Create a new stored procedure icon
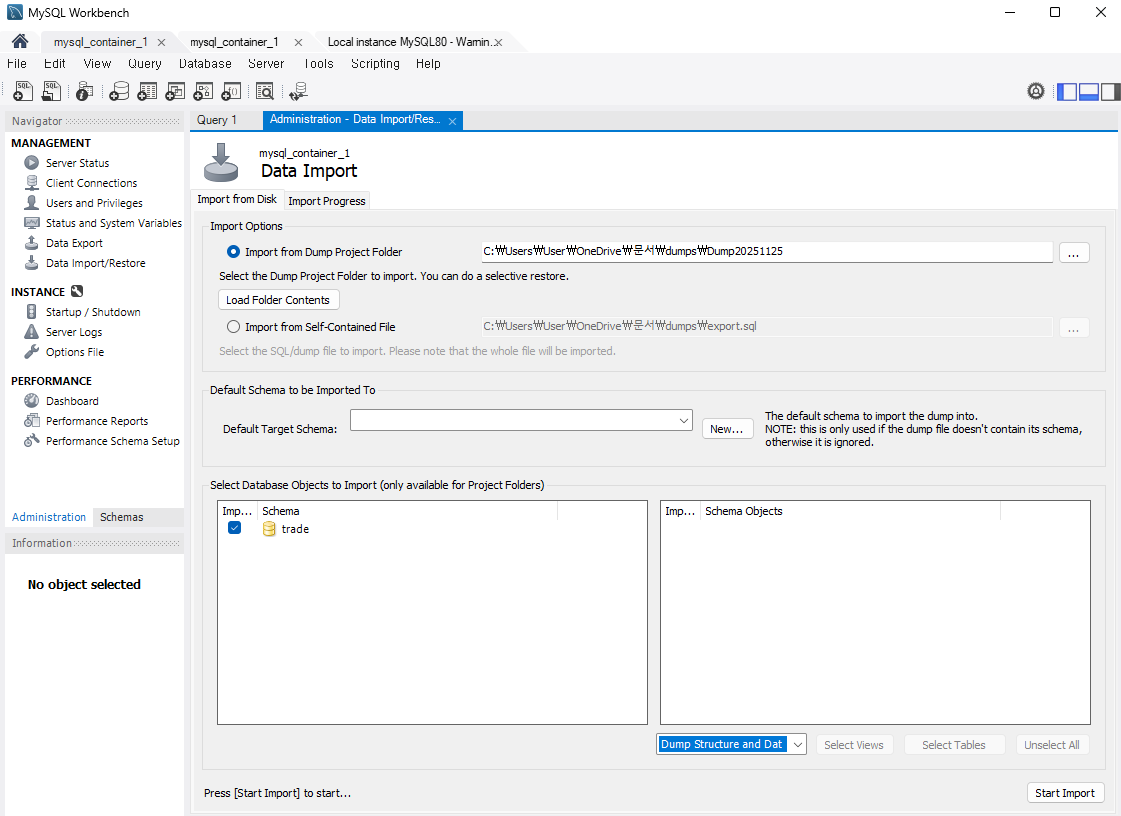Screen dimensions: 1121x816 (x=203, y=91)
